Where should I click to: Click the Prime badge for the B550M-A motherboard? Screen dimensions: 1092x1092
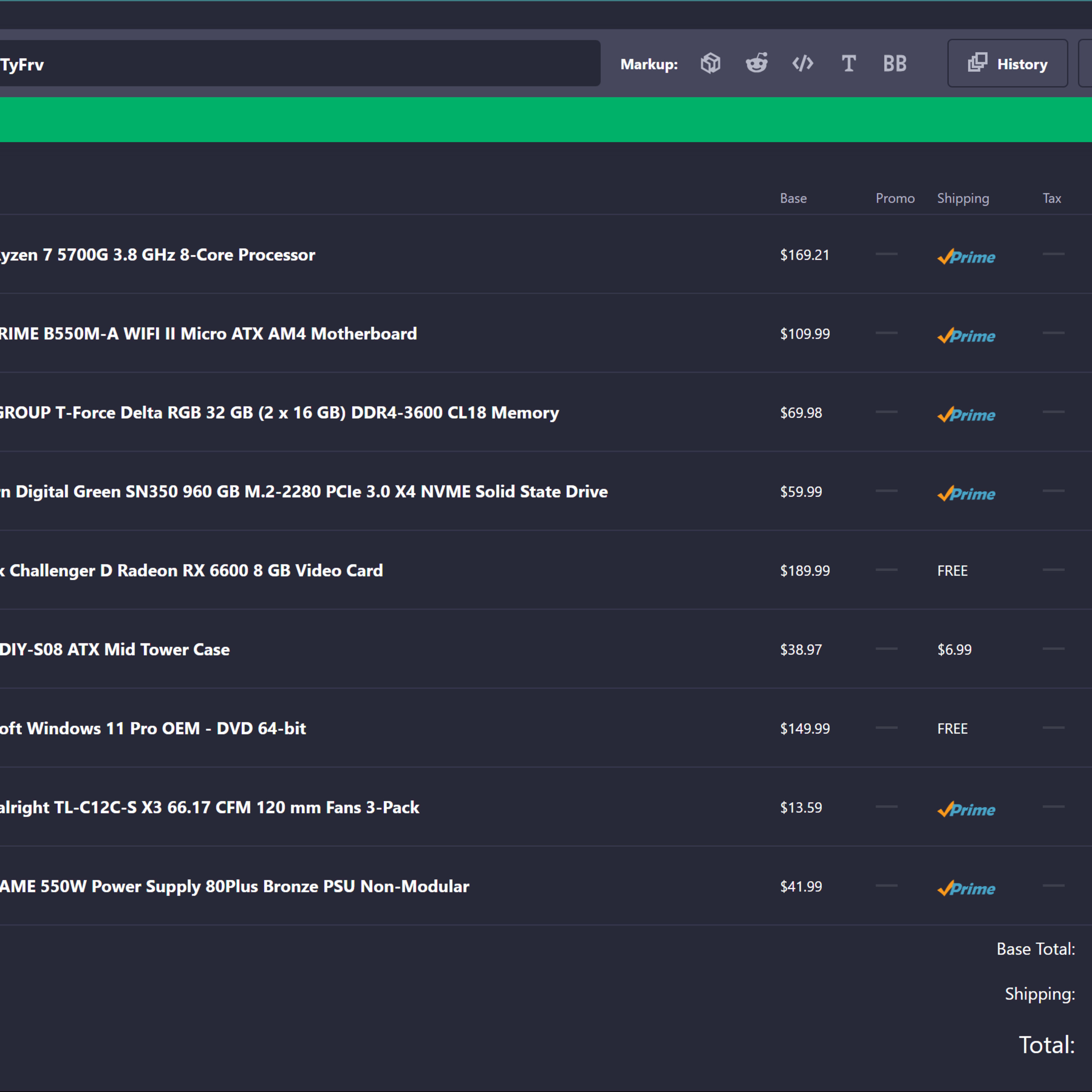coord(966,336)
